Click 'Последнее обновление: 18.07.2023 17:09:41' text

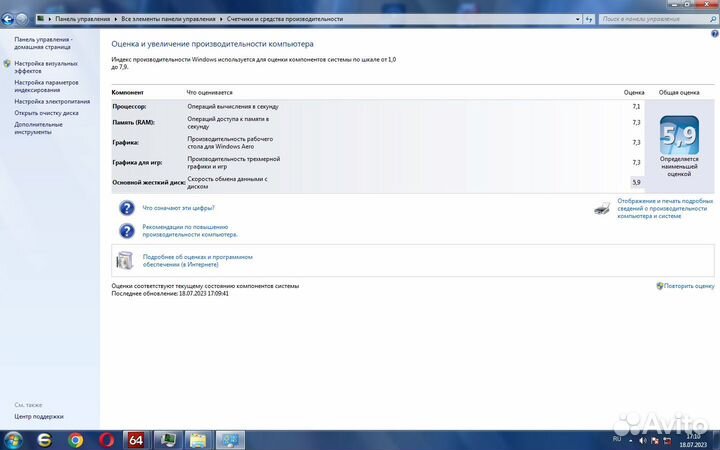[170, 293]
